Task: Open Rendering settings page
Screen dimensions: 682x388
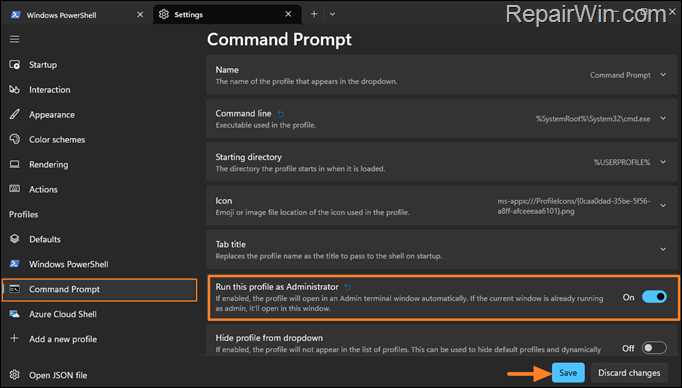Action: [x=99, y=164]
